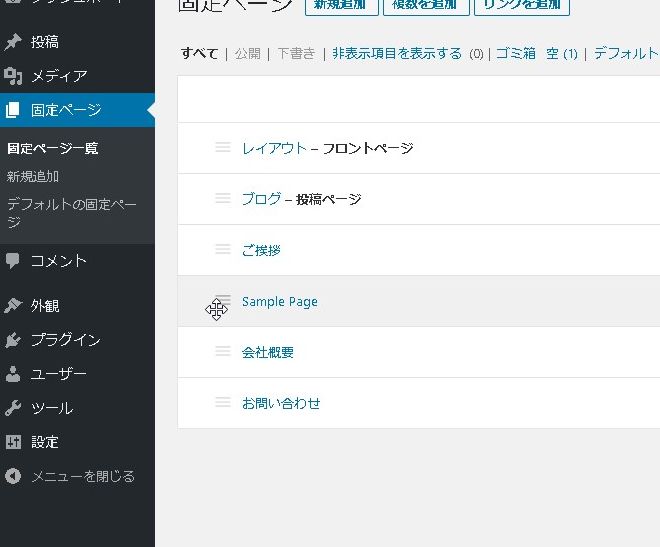This screenshot has width=660, height=547.
Task: Click the プラグイン plug icon
Action: tap(13, 340)
